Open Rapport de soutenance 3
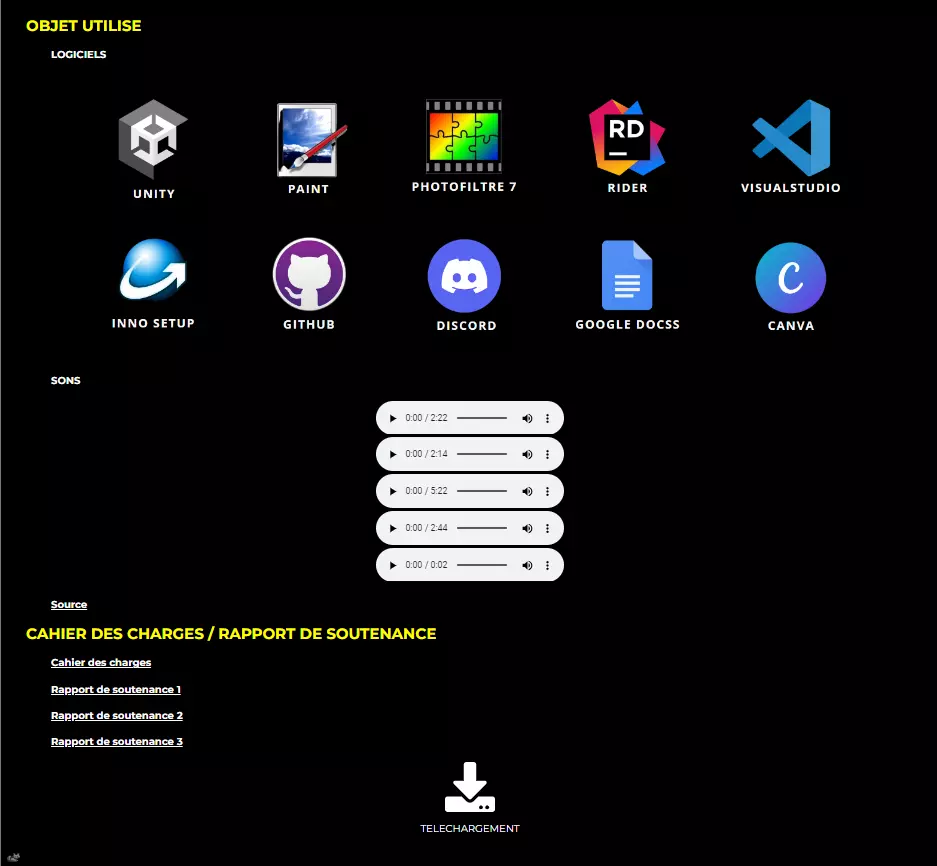This screenshot has width=937, height=866. (117, 742)
